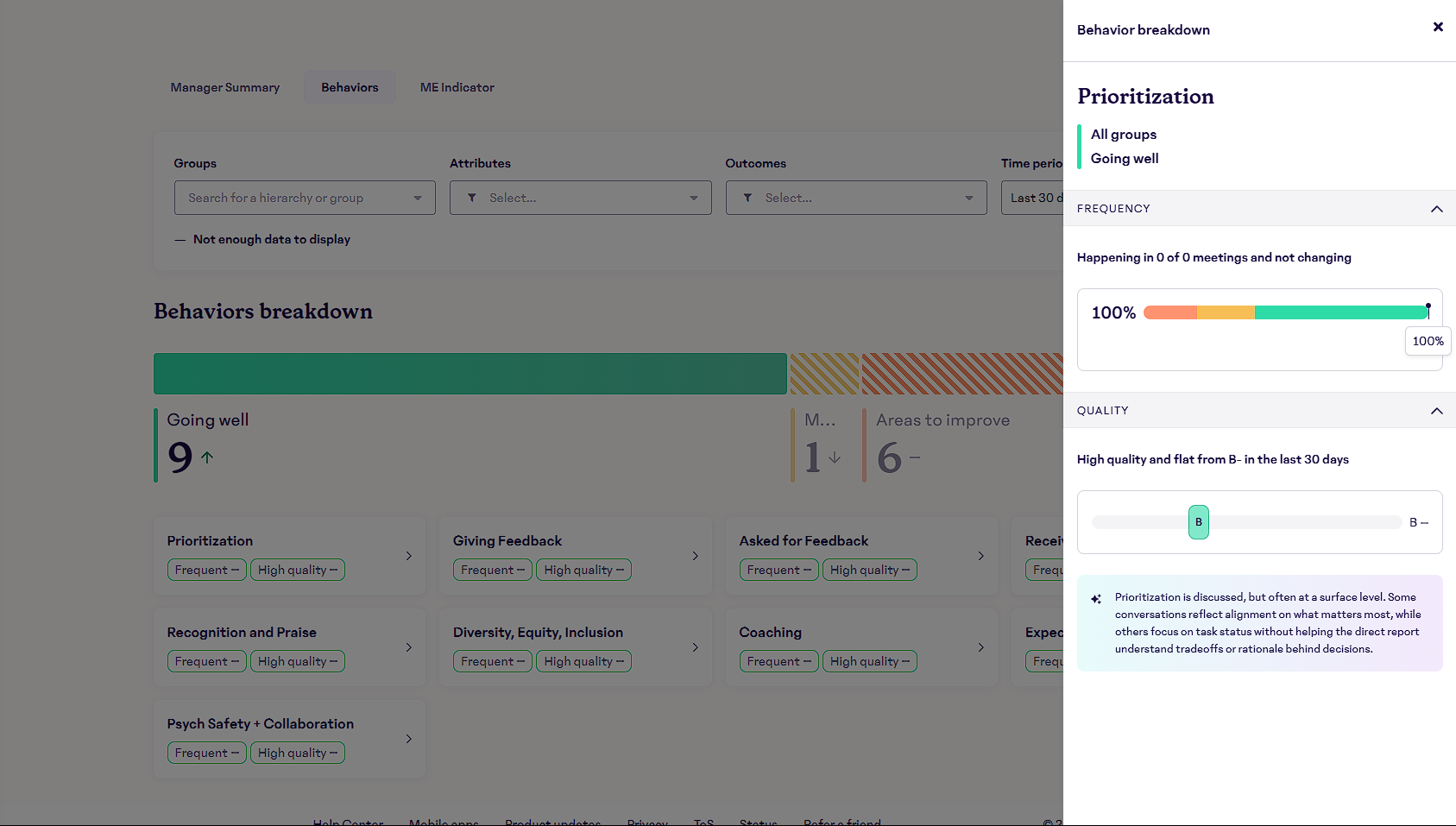Open the Asked for Feedback card chevron
Image resolution: width=1456 pixels, height=826 pixels.
[981, 556]
